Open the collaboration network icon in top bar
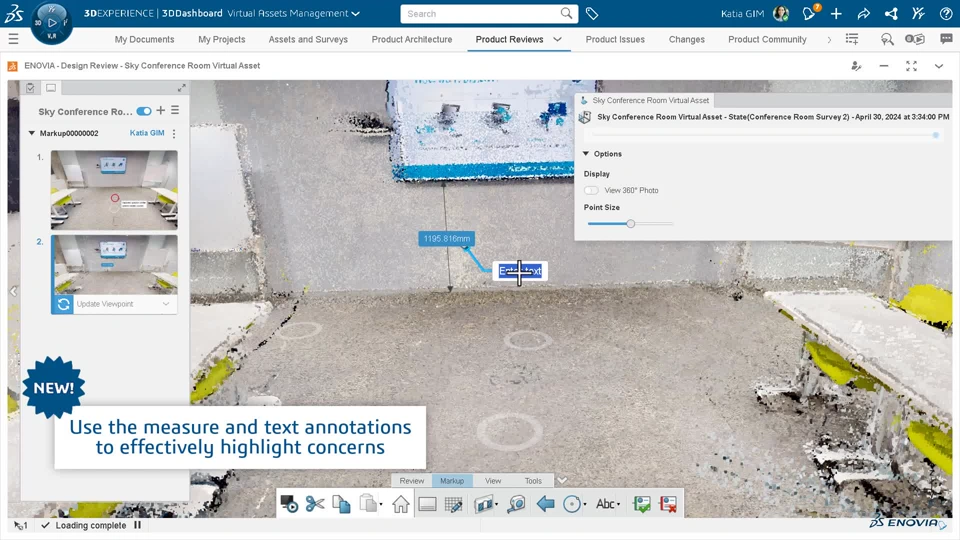Viewport: 960px width, 540px height. (891, 13)
